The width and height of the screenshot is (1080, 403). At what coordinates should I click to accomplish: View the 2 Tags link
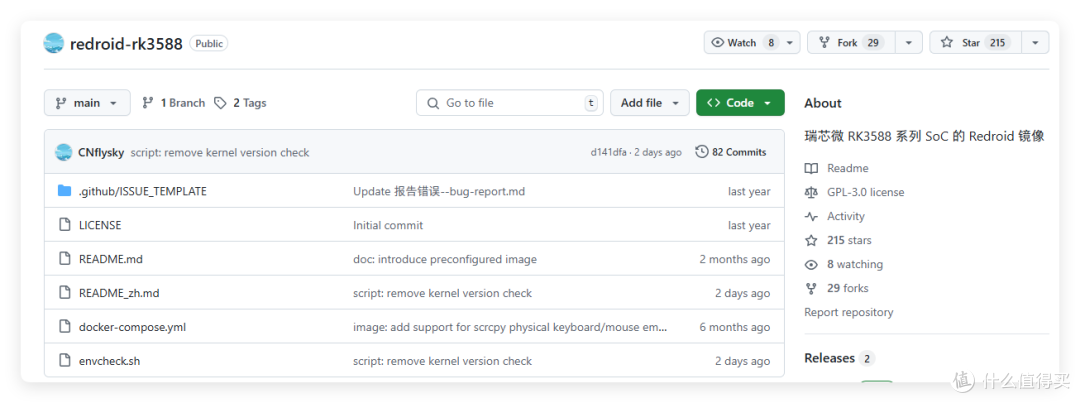240,103
